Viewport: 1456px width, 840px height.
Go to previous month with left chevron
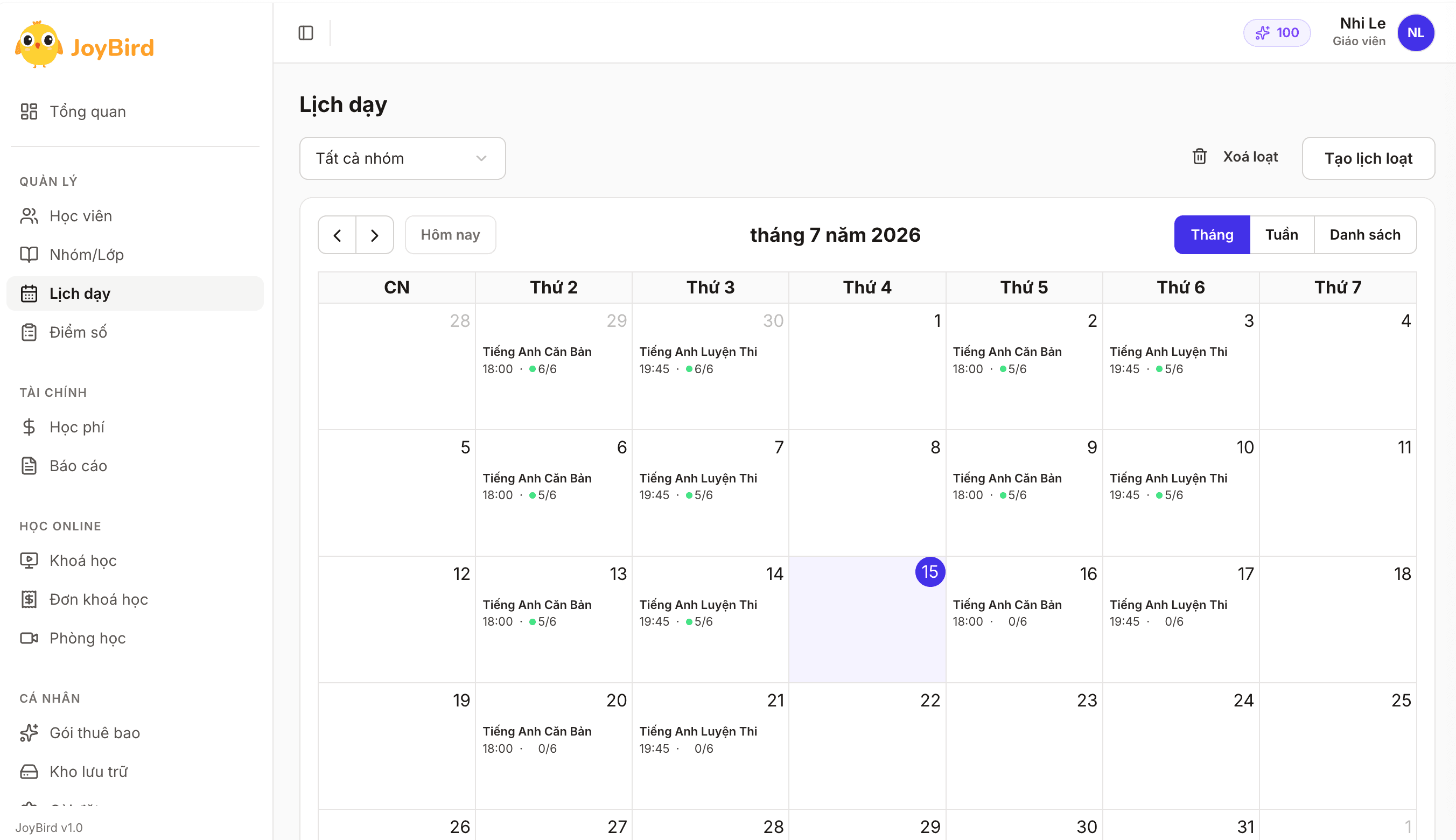(338, 235)
